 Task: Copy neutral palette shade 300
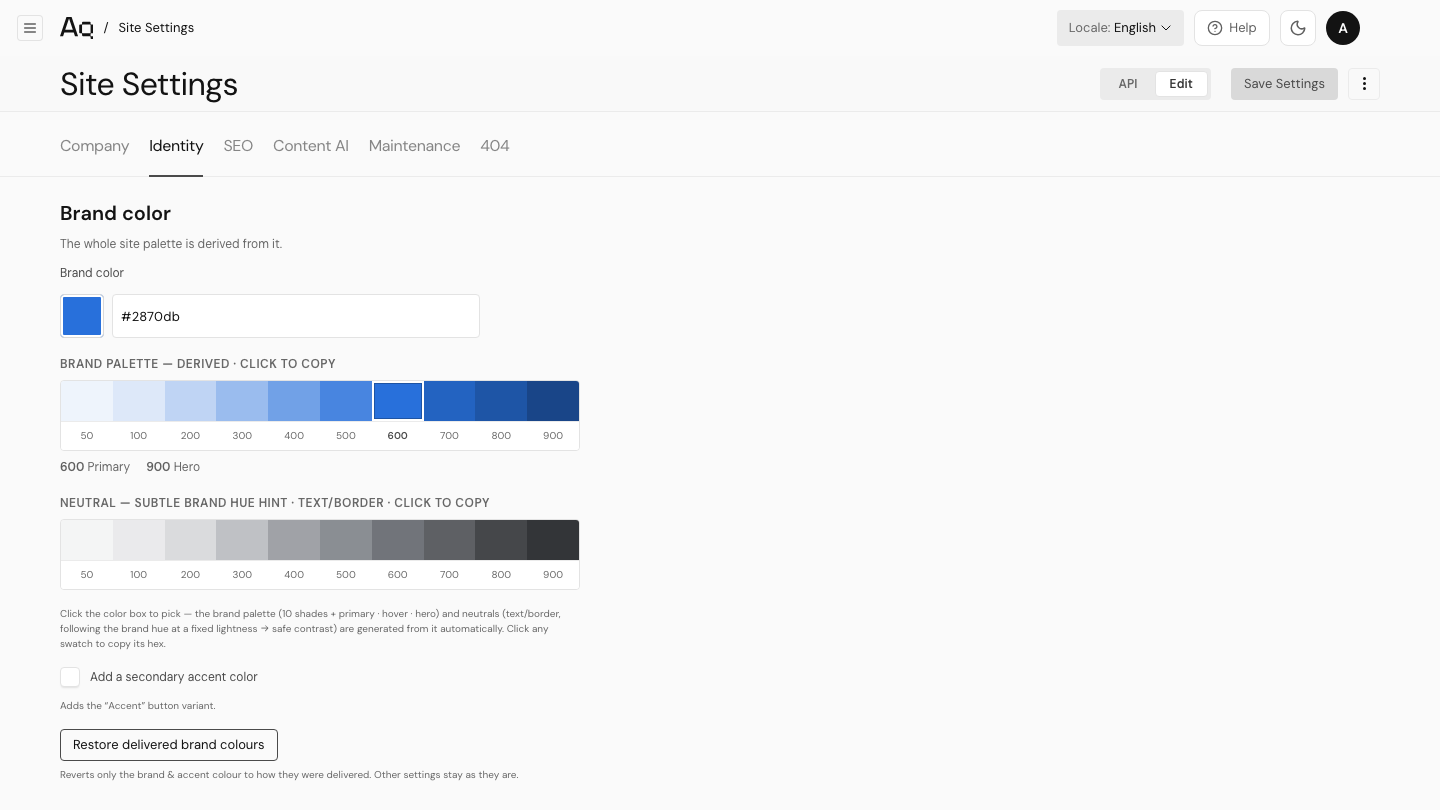click(x=242, y=540)
